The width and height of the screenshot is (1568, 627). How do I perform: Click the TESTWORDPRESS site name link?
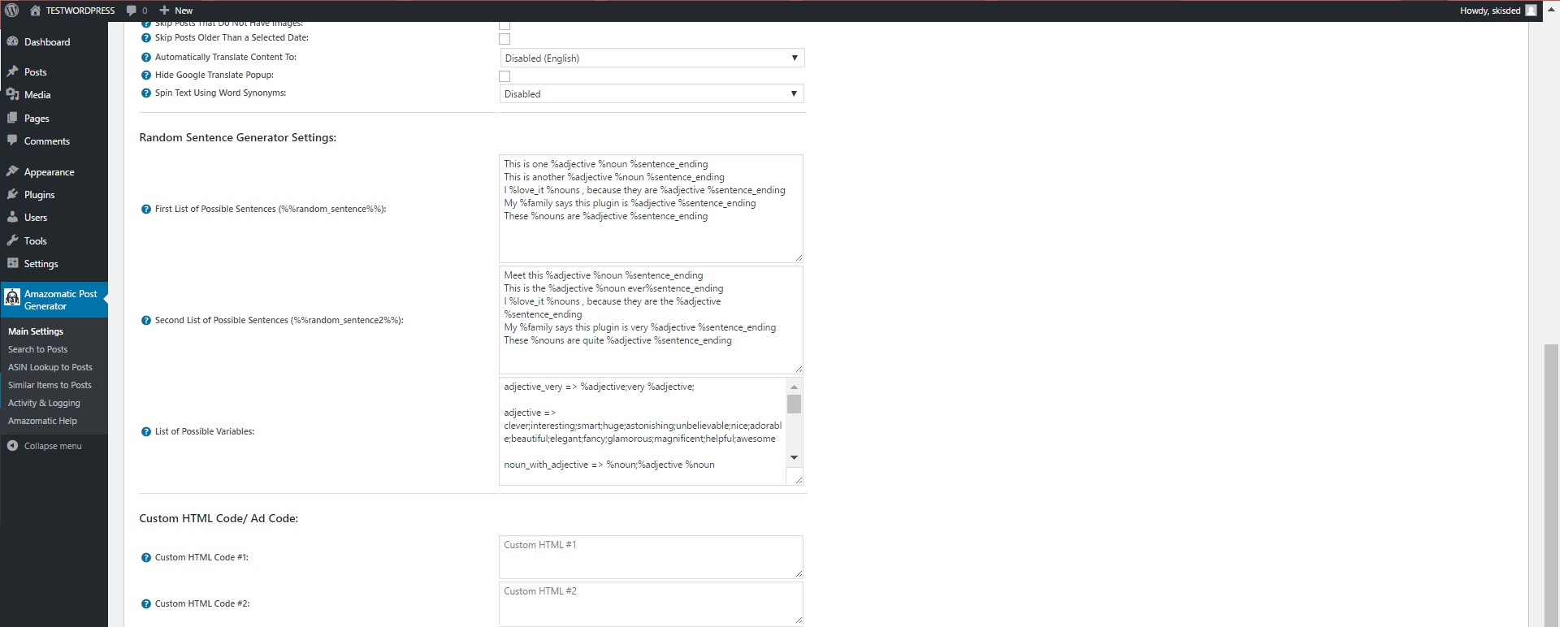pyautogui.click(x=80, y=11)
